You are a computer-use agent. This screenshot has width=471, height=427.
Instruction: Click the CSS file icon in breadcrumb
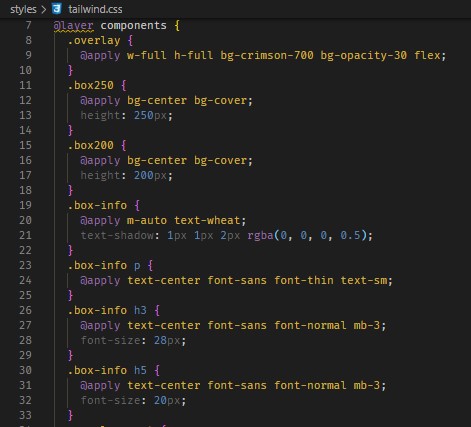pyautogui.click(x=57, y=9)
